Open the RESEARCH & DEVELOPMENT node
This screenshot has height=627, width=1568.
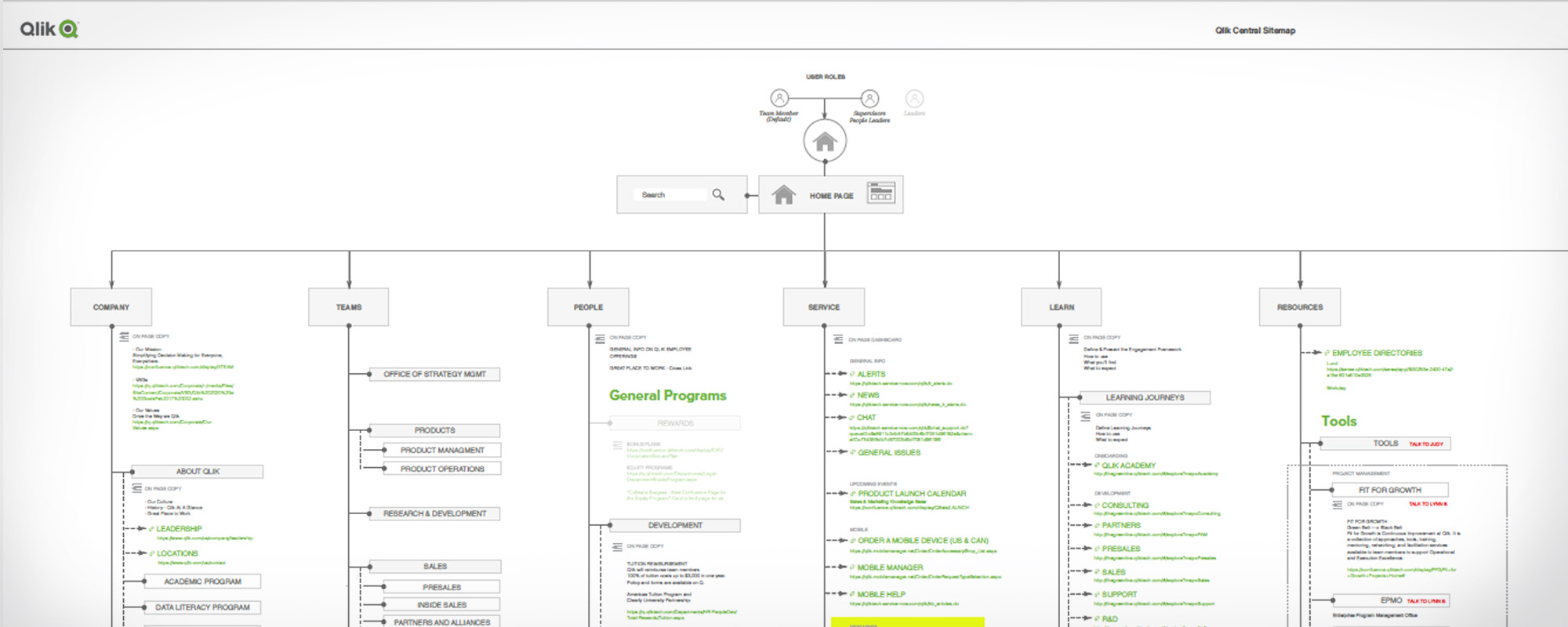pyautogui.click(x=434, y=513)
